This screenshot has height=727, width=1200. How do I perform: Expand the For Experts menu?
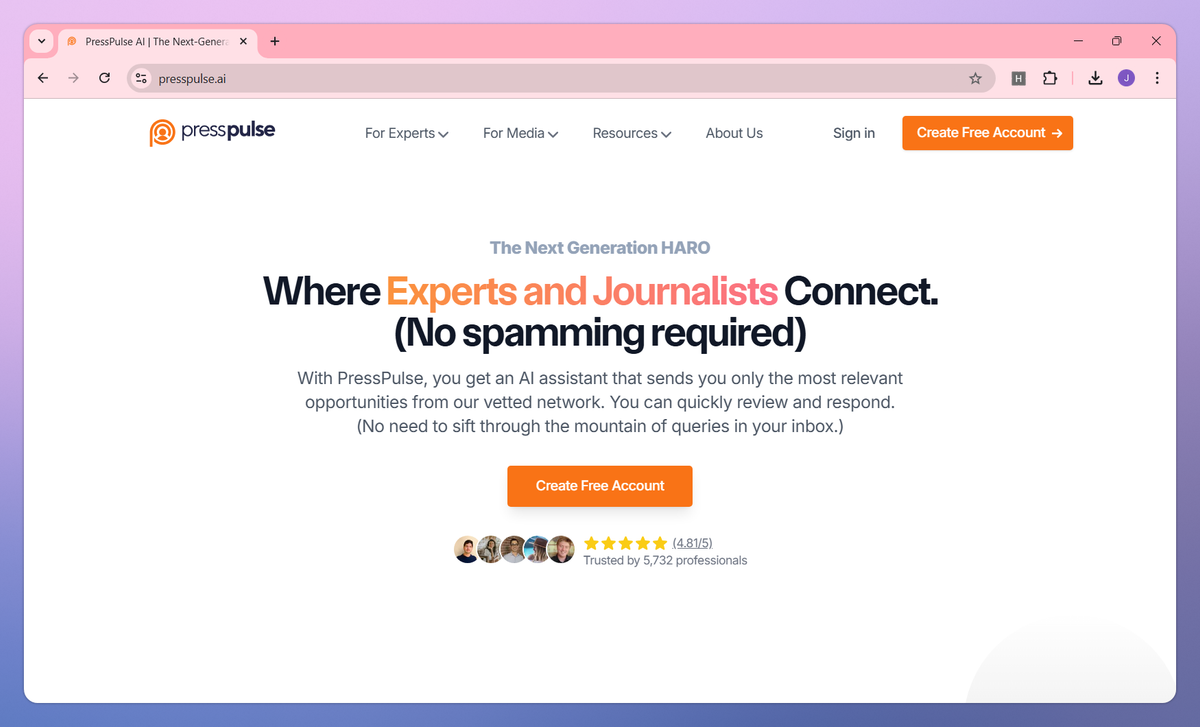[406, 133]
